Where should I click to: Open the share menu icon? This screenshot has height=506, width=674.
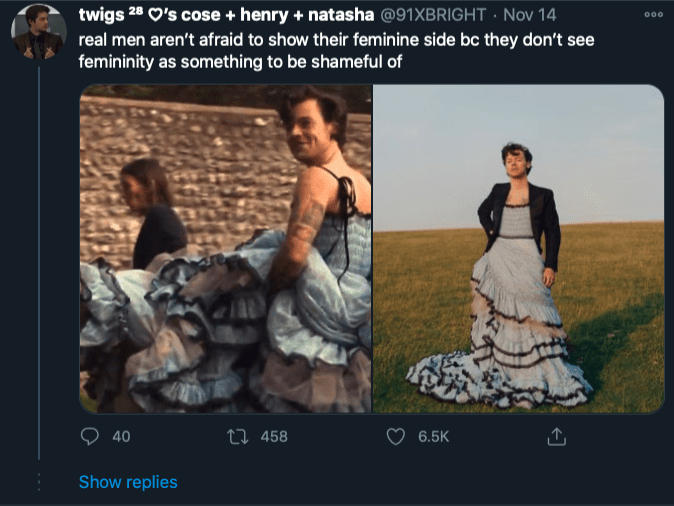[557, 437]
